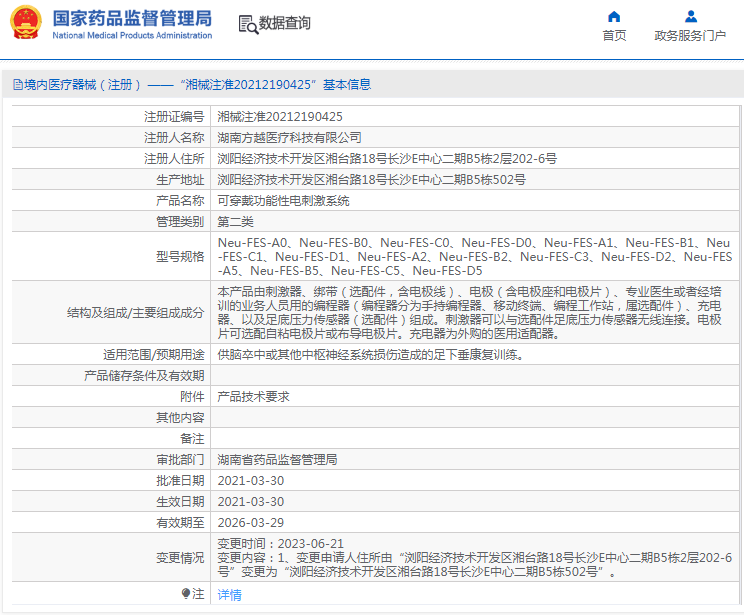
Task: Click the 政务服务门户 user icon
Action: click(x=691, y=17)
